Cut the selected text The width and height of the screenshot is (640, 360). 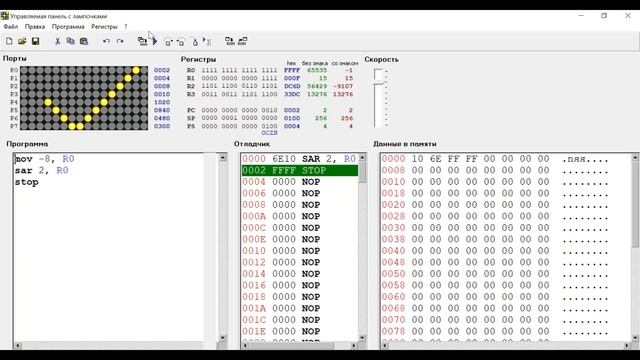(x=58, y=41)
